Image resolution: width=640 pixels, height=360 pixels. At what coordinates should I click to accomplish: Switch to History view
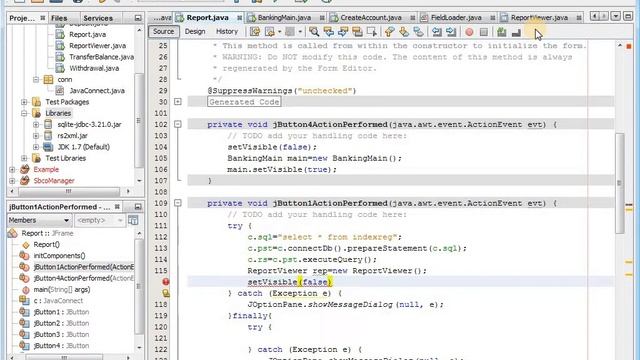[227, 31]
